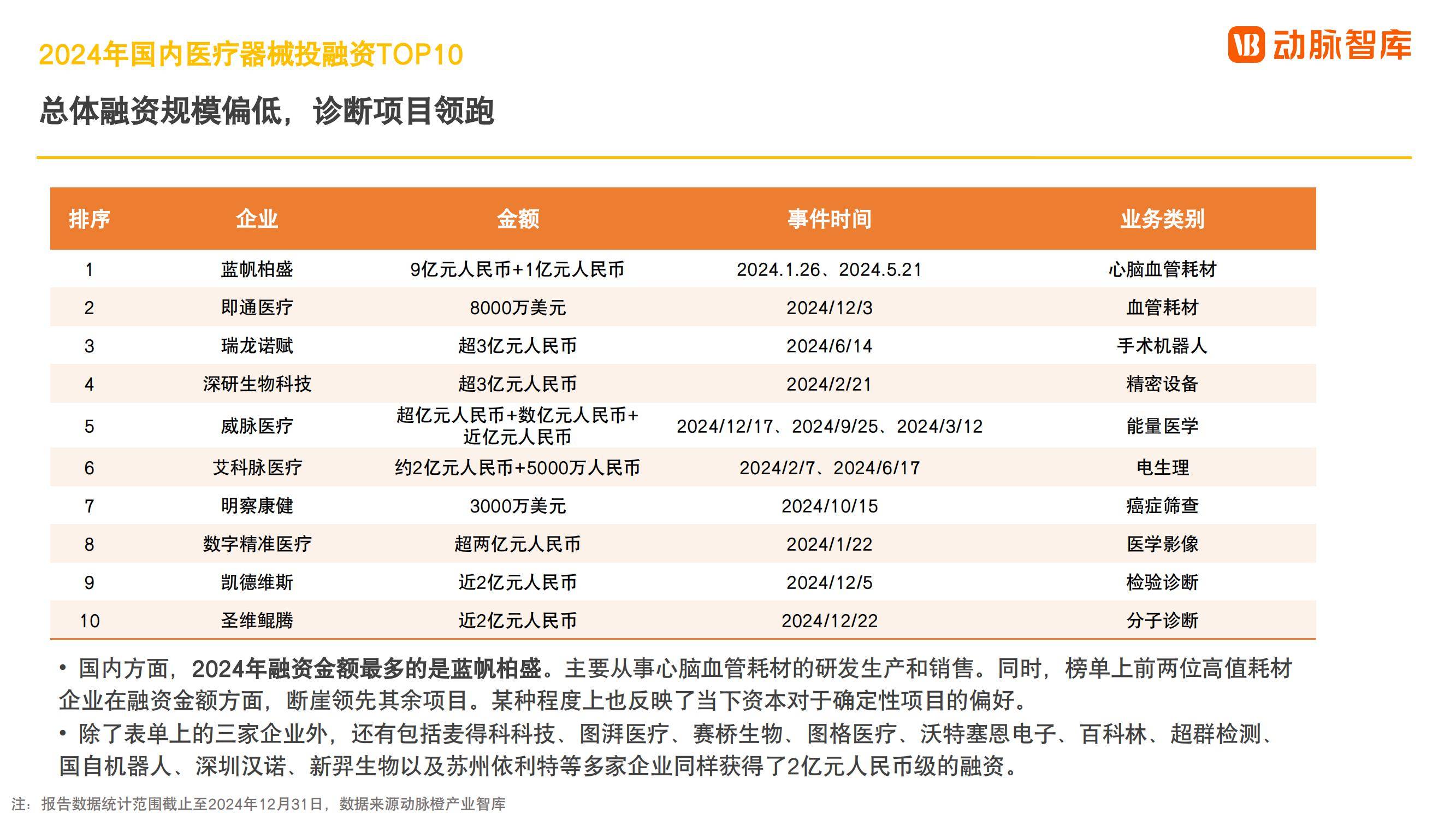Select date cell 2024/2/21

(829, 384)
